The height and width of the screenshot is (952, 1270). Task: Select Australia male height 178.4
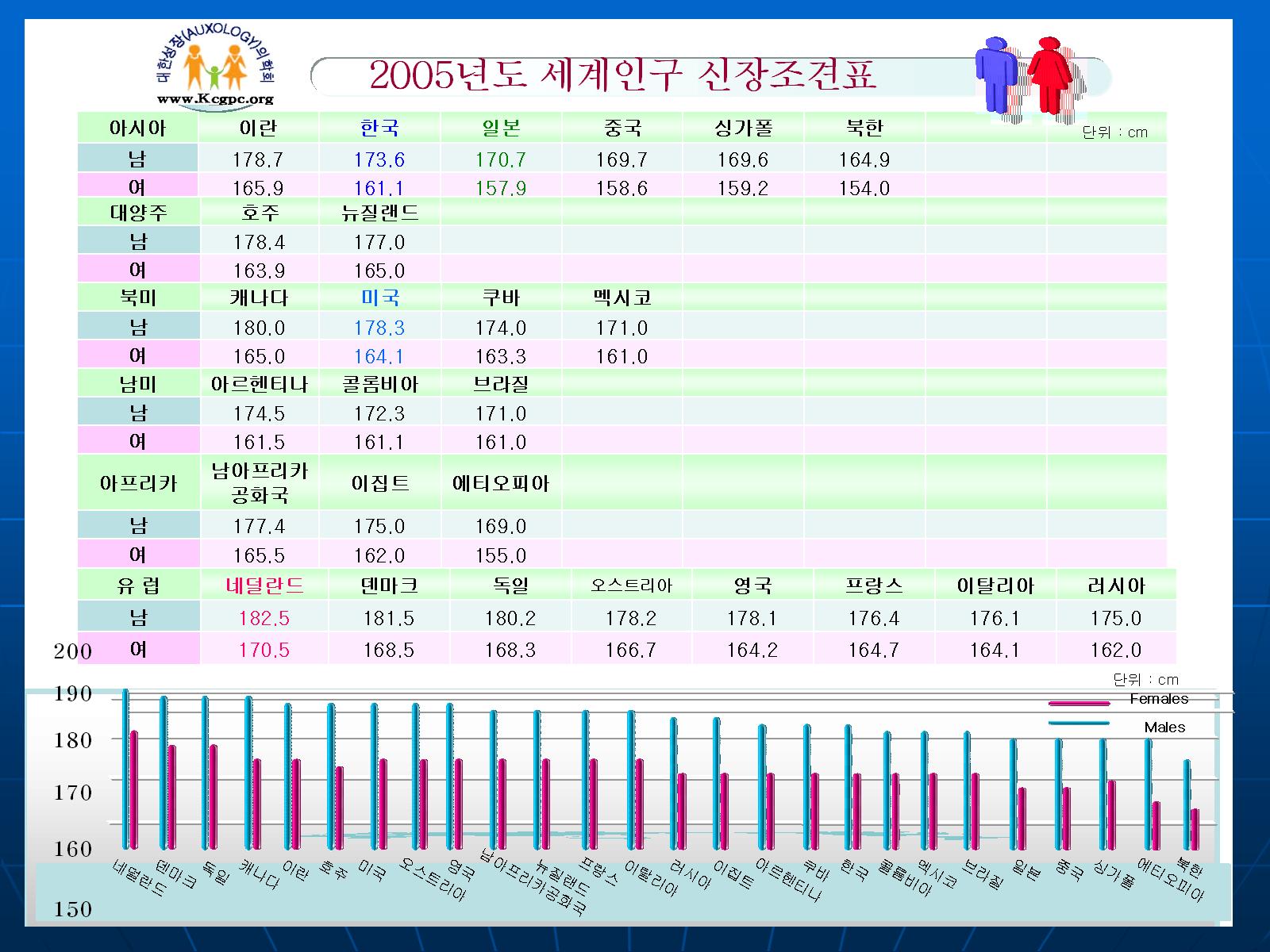(x=259, y=242)
